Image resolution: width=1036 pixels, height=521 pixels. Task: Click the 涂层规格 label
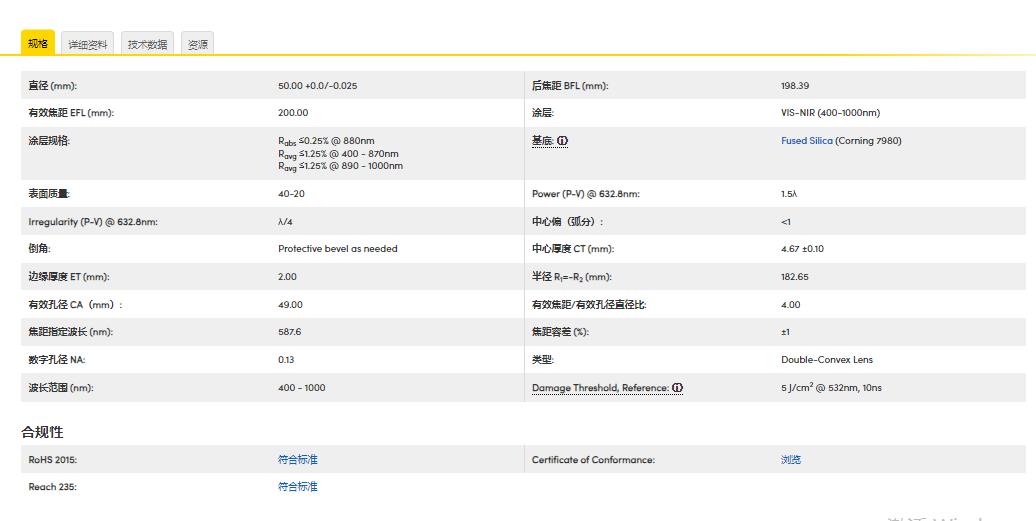49,141
